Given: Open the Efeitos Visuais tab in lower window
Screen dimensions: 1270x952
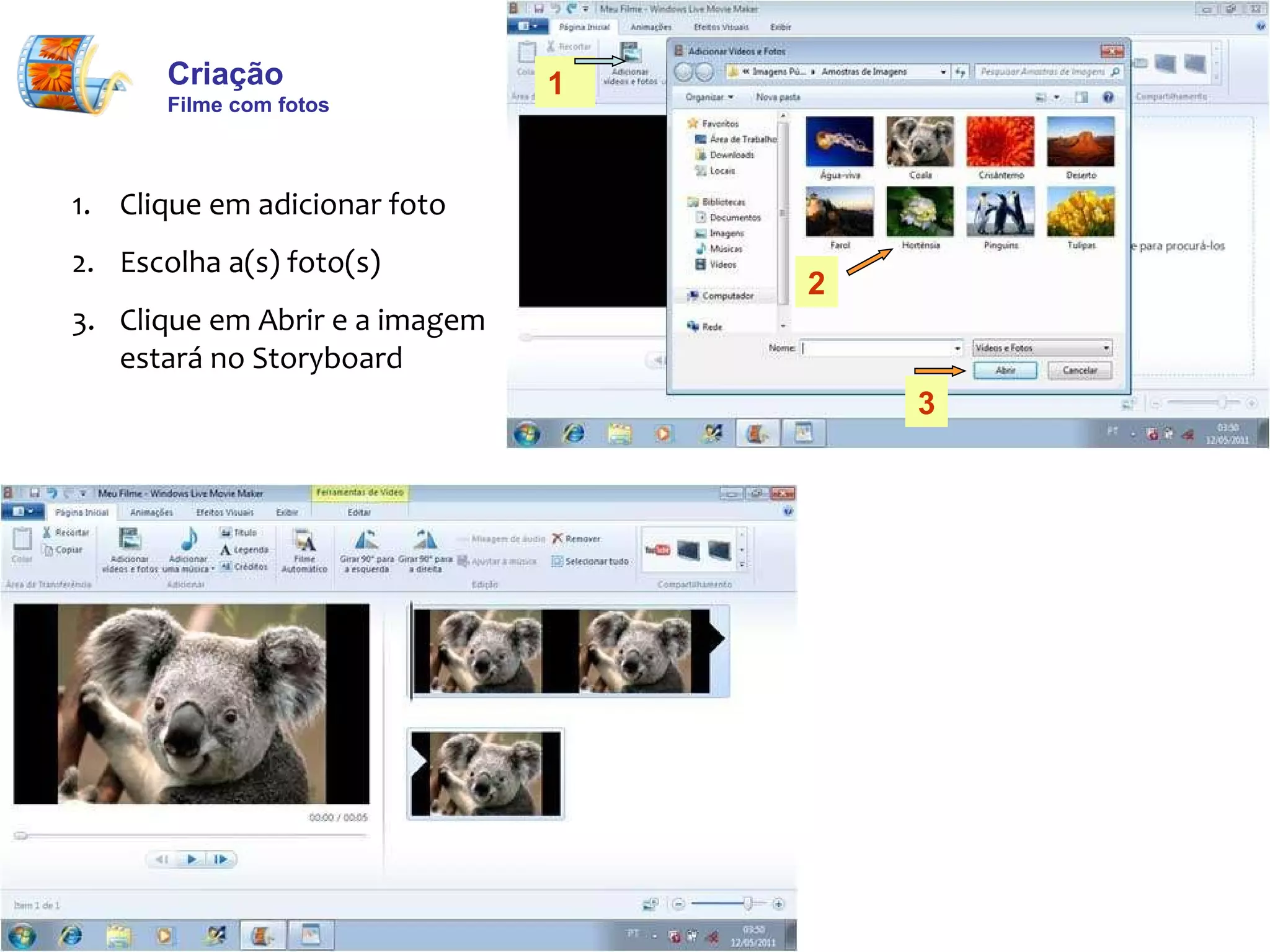Looking at the screenshot, I should 224,513.
